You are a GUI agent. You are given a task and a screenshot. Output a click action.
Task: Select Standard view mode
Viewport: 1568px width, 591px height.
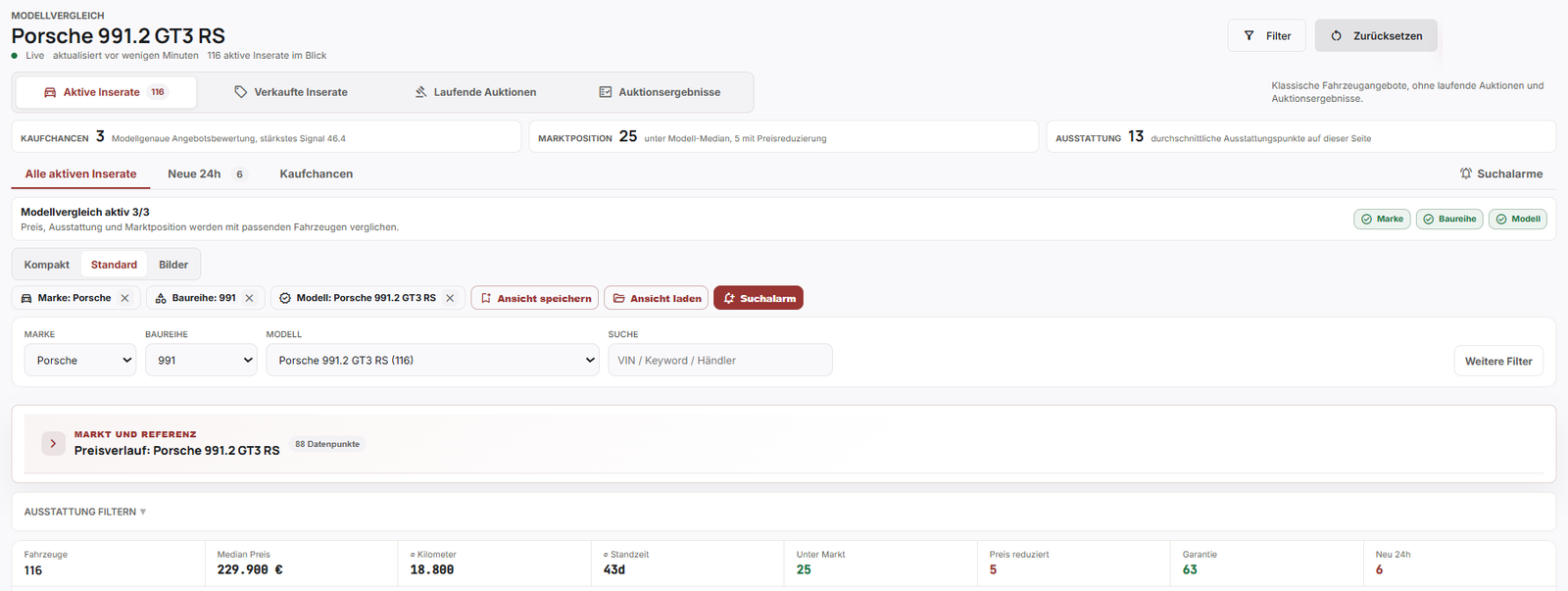point(114,265)
